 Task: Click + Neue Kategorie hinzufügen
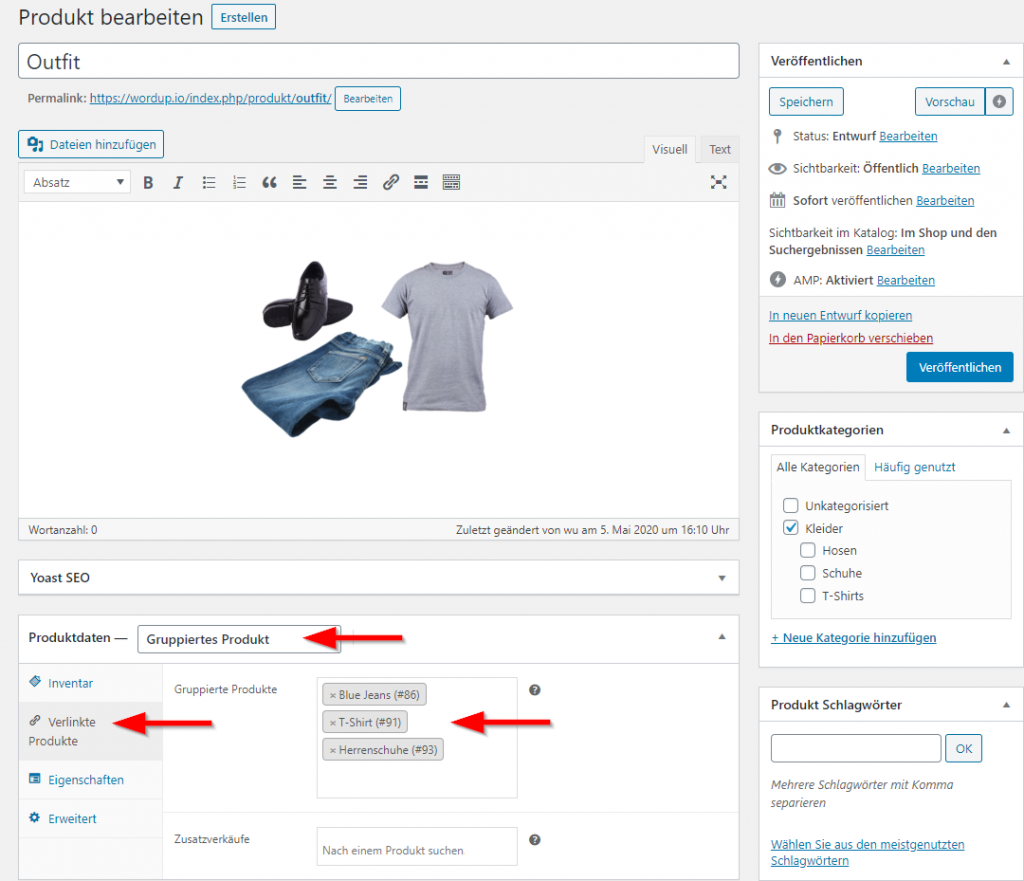[854, 638]
